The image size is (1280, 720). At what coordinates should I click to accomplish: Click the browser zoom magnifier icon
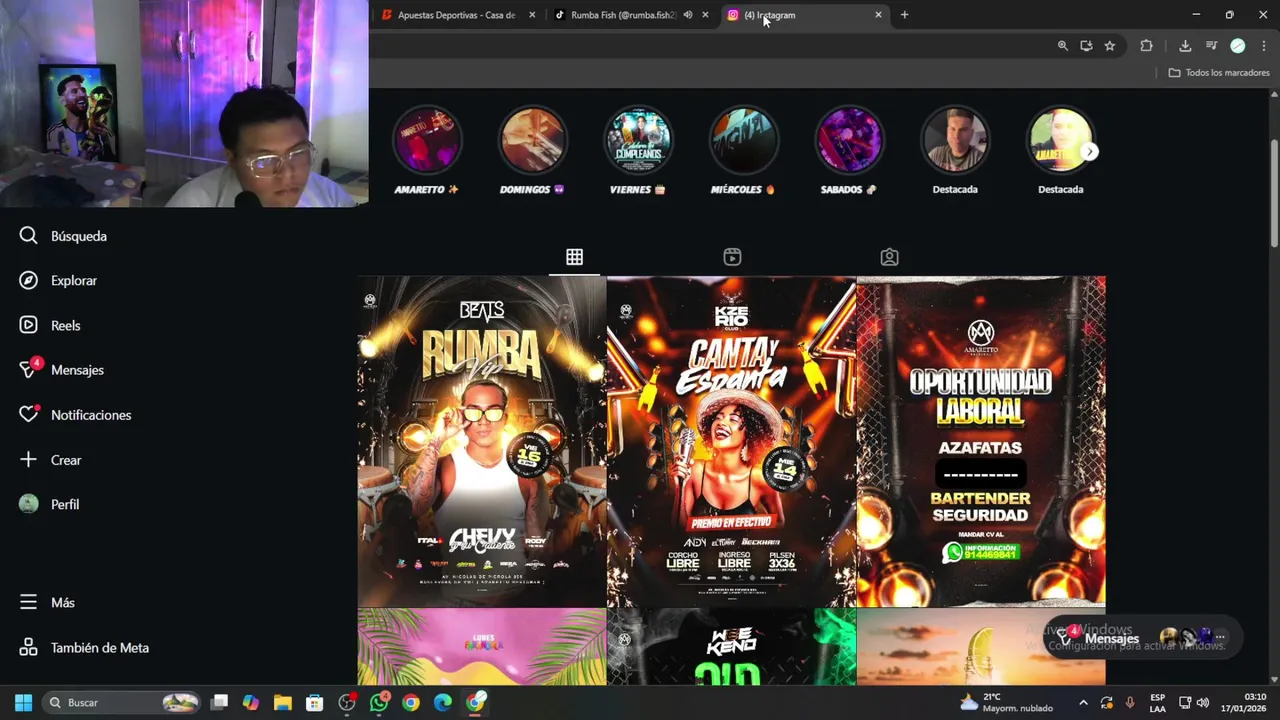(1063, 46)
